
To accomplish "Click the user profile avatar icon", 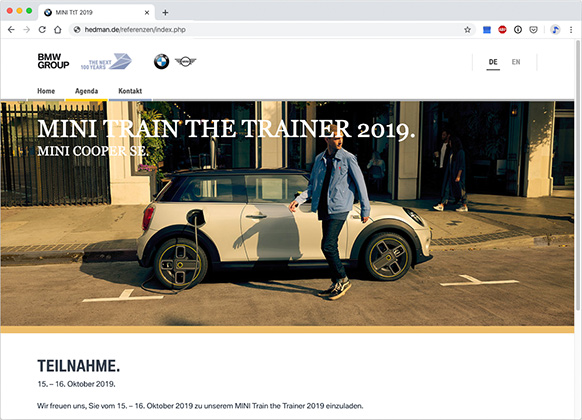I will (555, 30).
